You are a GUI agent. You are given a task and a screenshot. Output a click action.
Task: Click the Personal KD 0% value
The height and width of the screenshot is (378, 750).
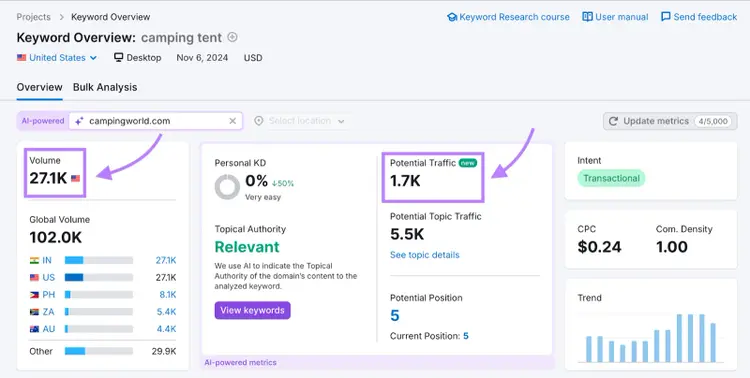tap(256, 181)
